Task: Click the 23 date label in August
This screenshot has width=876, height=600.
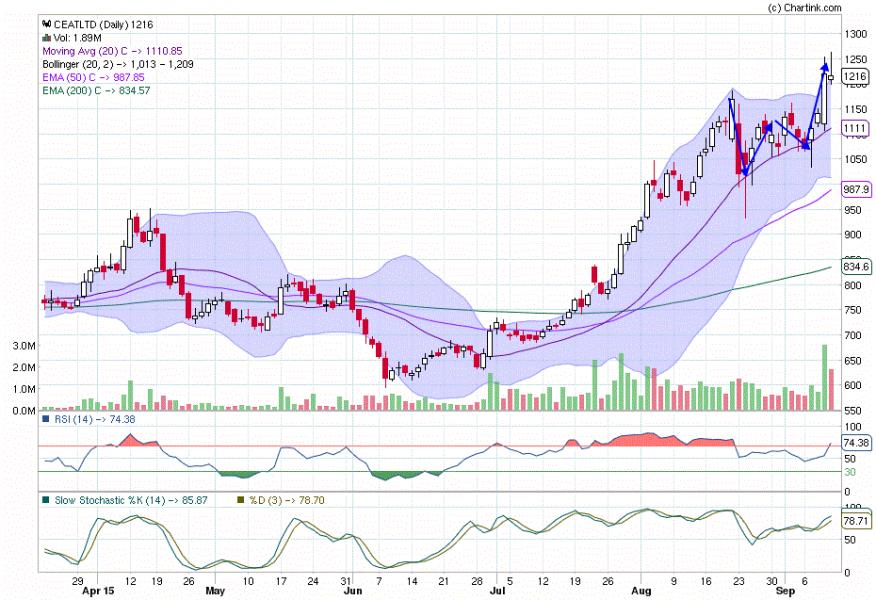Action: [x=739, y=581]
